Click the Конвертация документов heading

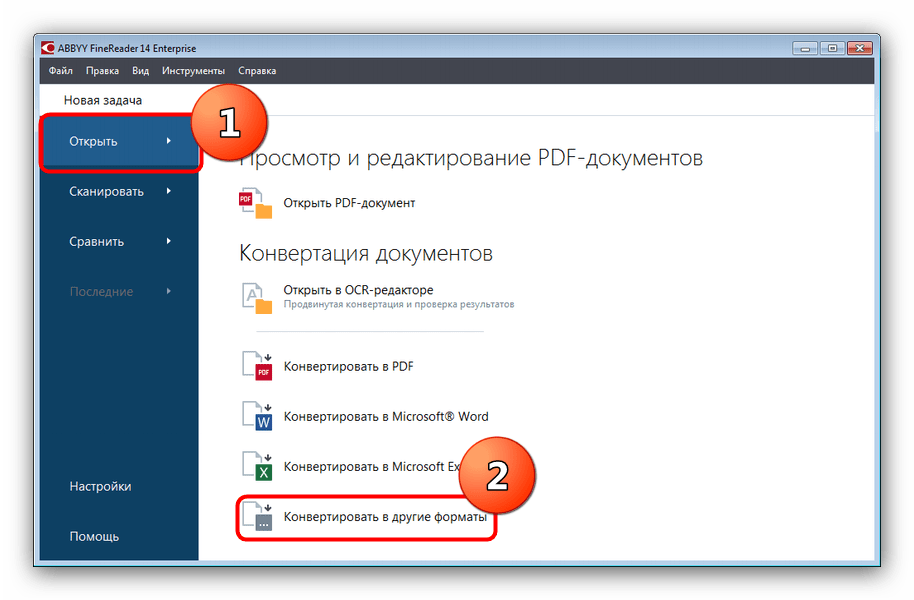click(365, 253)
